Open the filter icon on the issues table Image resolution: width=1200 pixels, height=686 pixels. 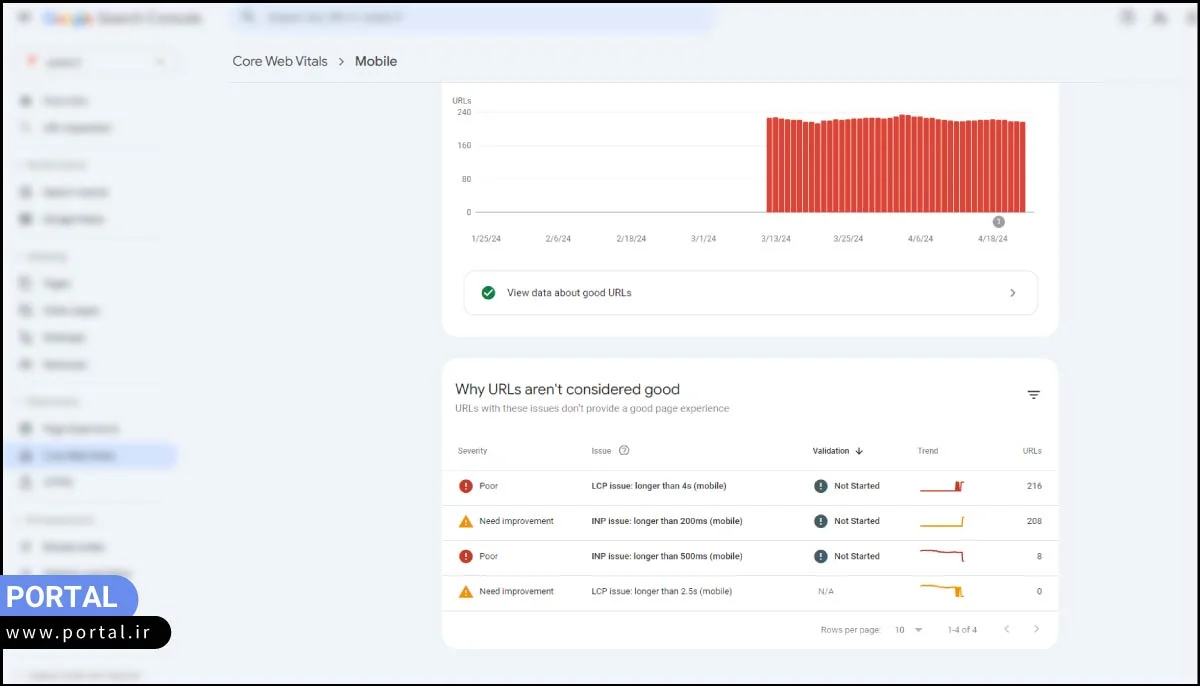pyautogui.click(x=1033, y=394)
